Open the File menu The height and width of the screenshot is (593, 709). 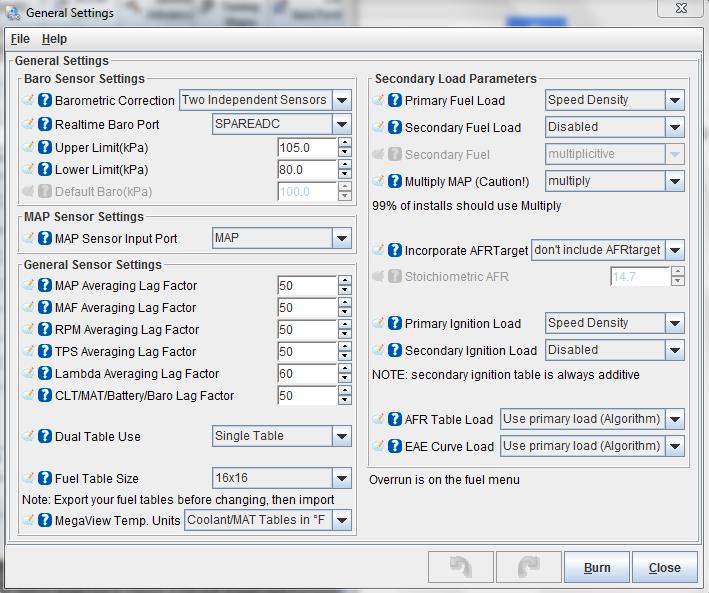click(x=20, y=39)
